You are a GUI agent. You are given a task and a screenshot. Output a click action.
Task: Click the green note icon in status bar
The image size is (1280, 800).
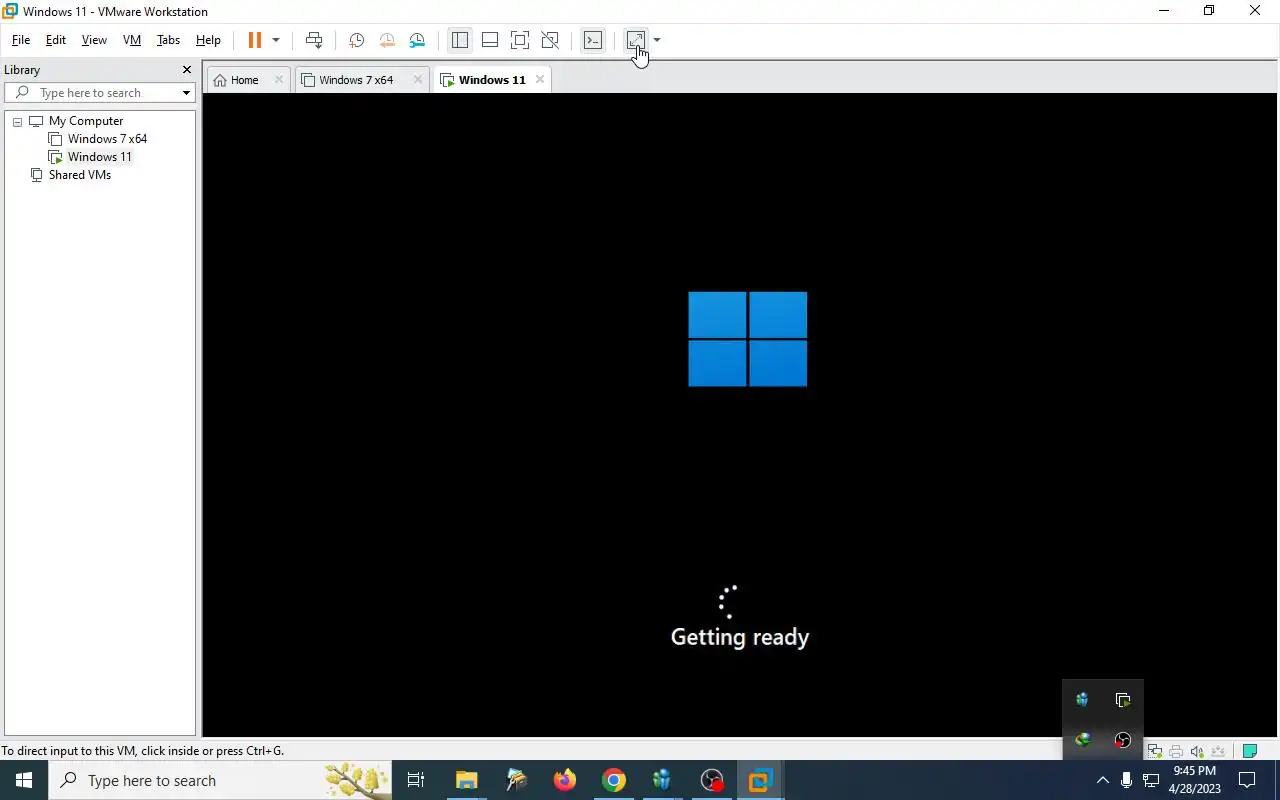(1249, 751)
